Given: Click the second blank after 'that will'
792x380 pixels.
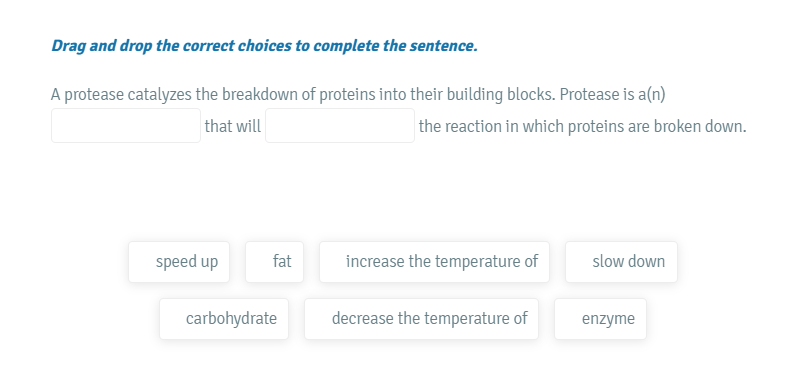Looking at the screenshot, I should (x=340, y=125).
